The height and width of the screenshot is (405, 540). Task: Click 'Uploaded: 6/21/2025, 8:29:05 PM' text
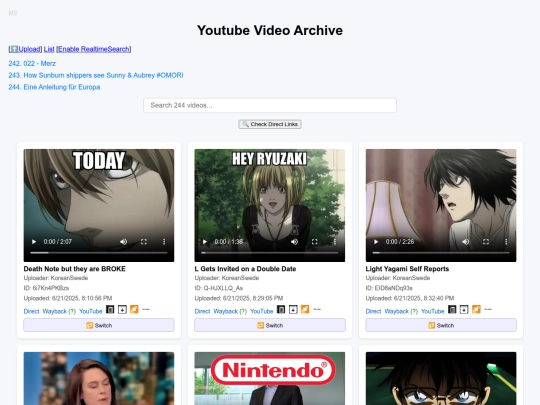point(239,298)
